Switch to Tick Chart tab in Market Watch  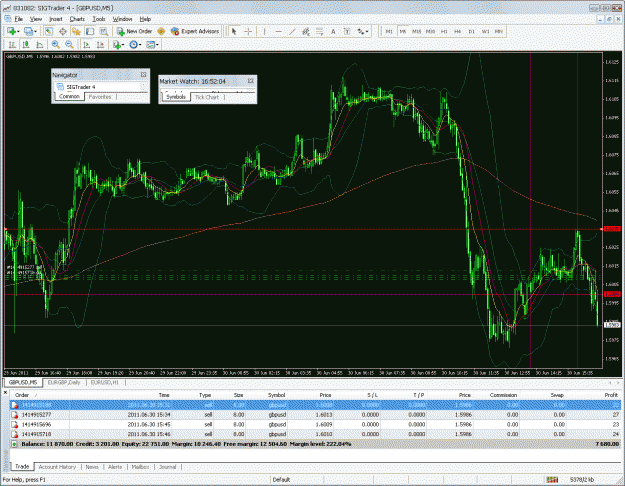pos(206,97)
